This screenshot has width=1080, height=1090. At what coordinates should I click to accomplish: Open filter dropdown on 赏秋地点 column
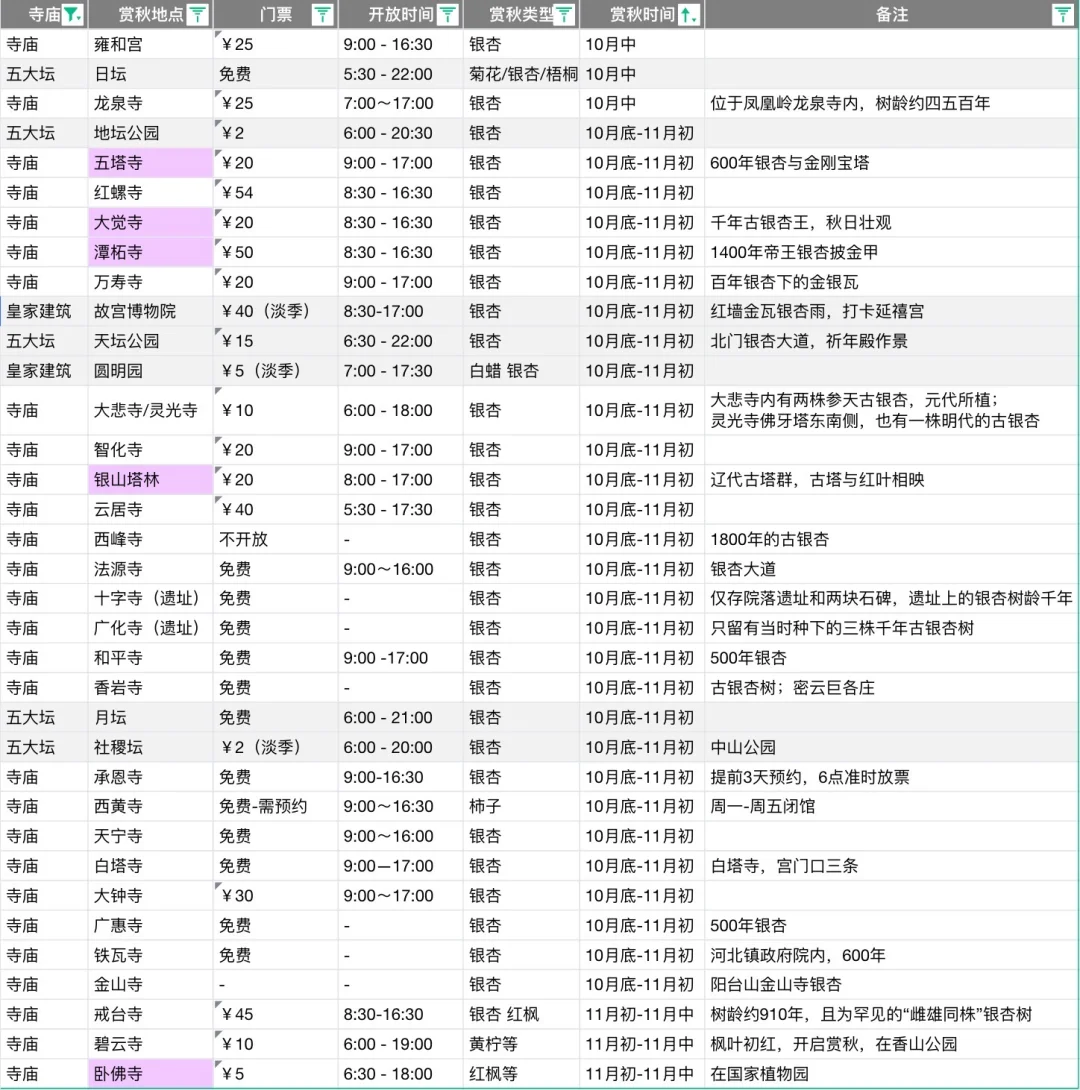coord(198,15)
